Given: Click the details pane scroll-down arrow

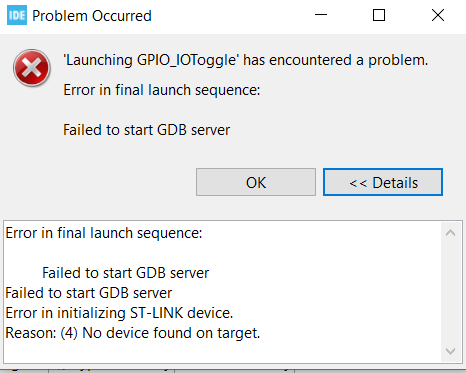Looking at the screenshot, I should [450, 351].
